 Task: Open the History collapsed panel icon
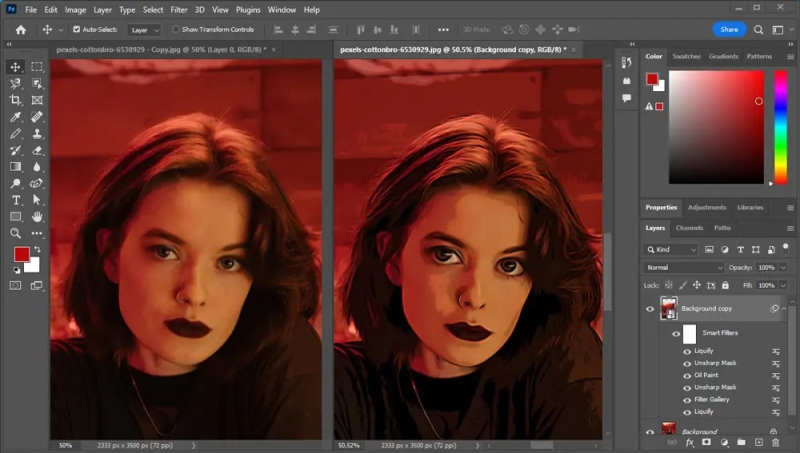click(x=627, y=63)
